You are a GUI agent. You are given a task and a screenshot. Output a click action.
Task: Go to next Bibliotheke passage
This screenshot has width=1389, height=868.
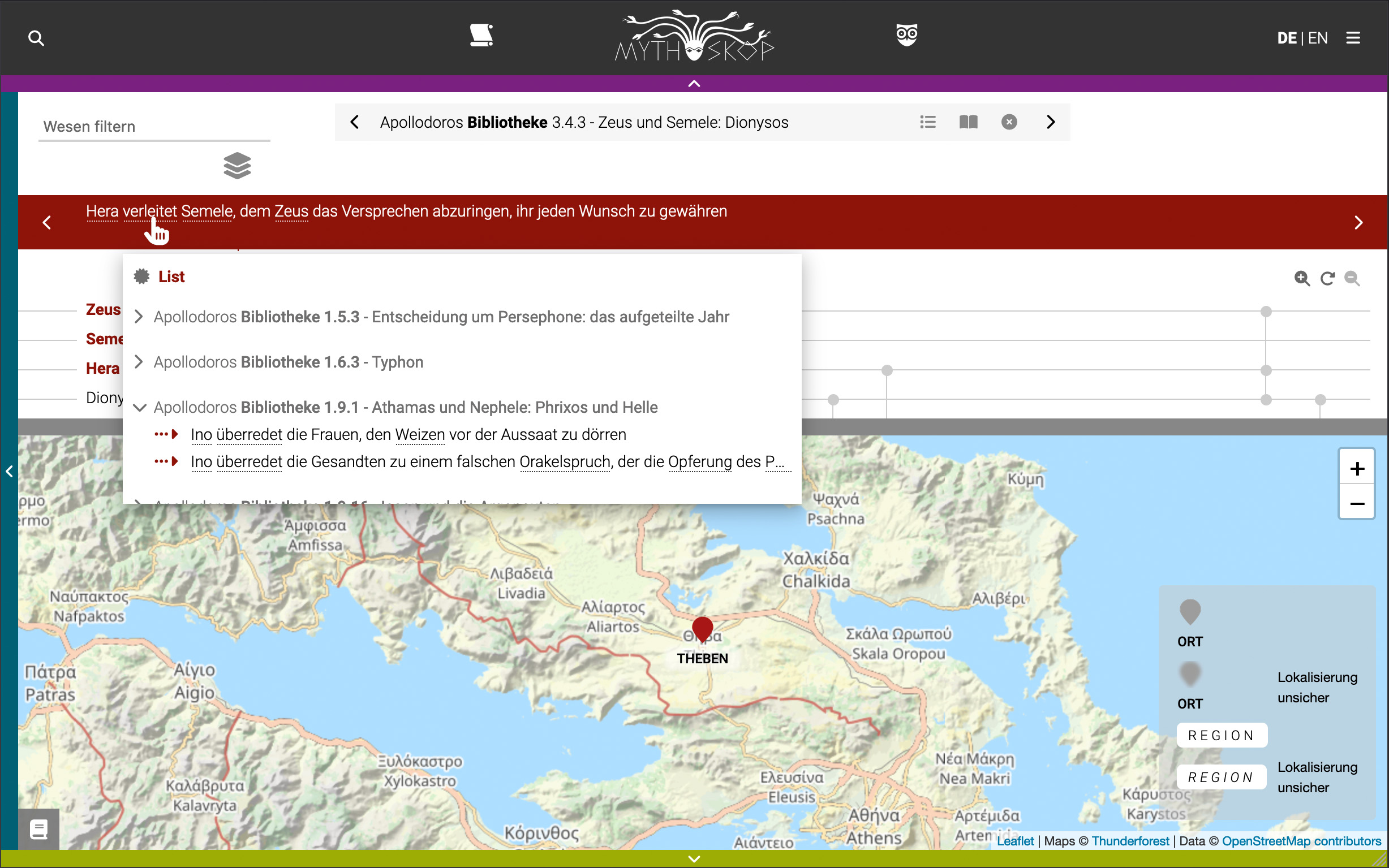click(1051, 122)
